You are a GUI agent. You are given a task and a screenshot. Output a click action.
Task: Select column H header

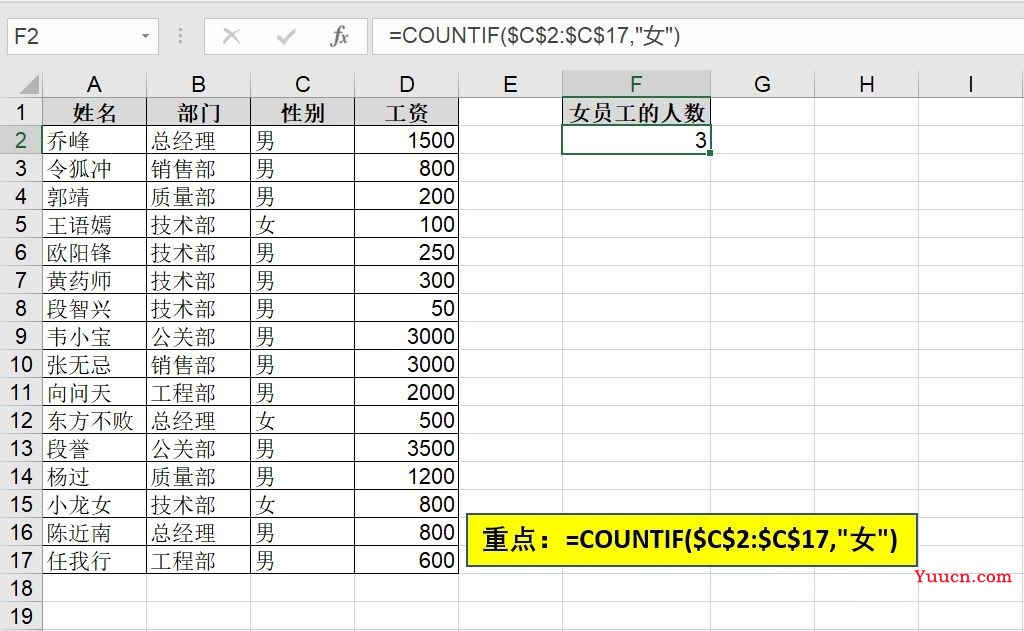(x=867, y=84)
